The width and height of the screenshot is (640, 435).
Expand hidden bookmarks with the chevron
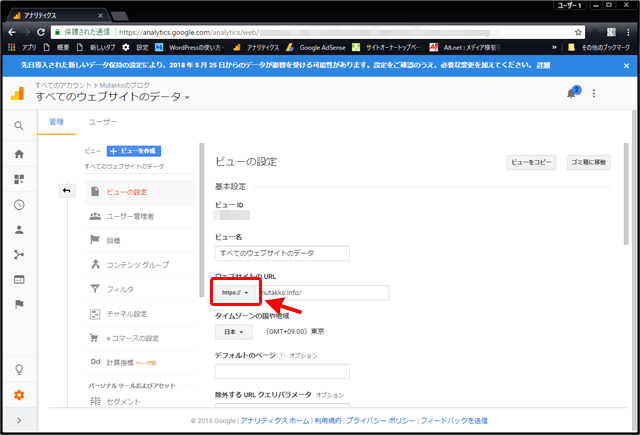[x=554, y=47]
